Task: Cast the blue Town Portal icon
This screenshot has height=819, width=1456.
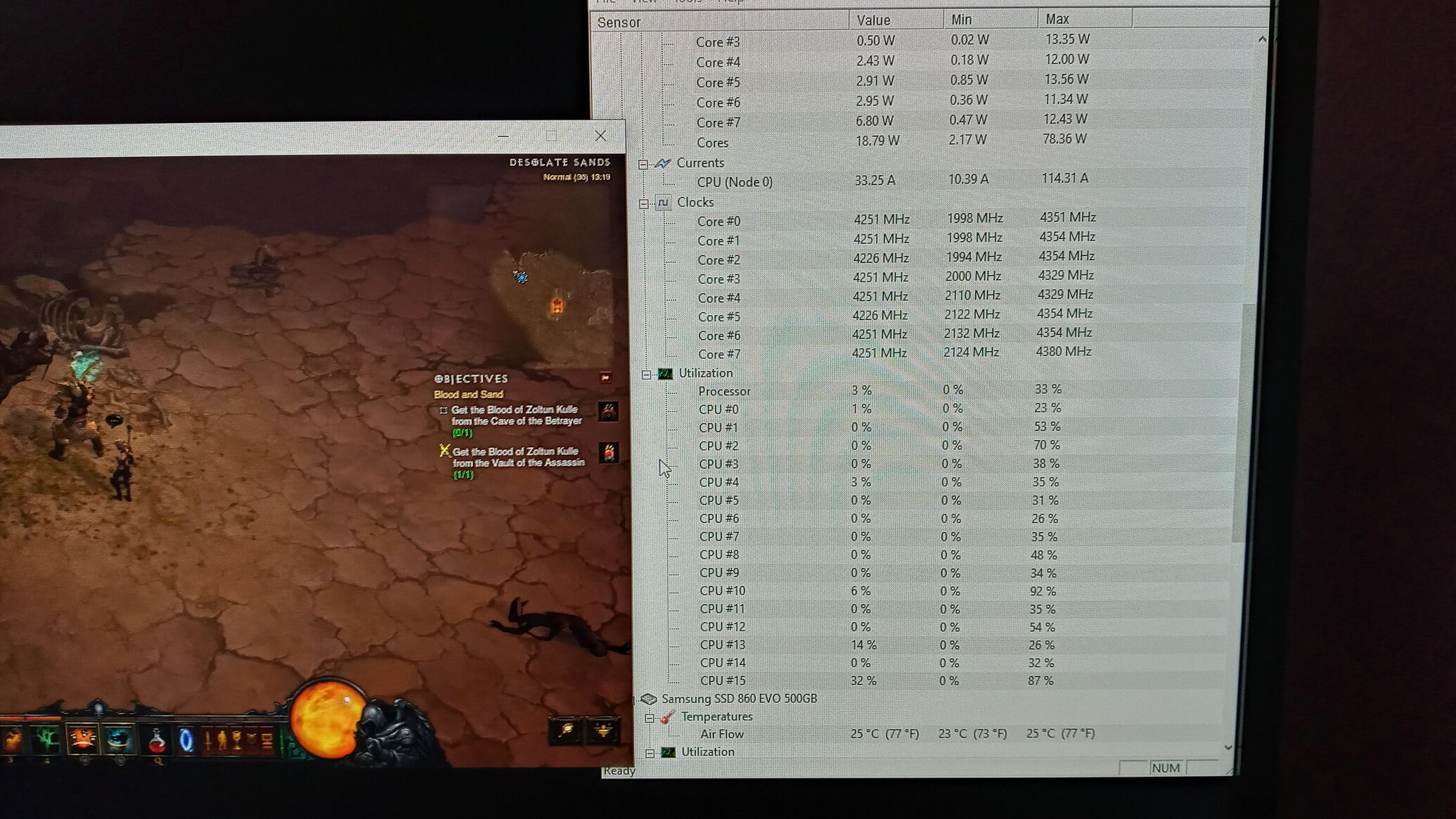Action: pos(186,741)
